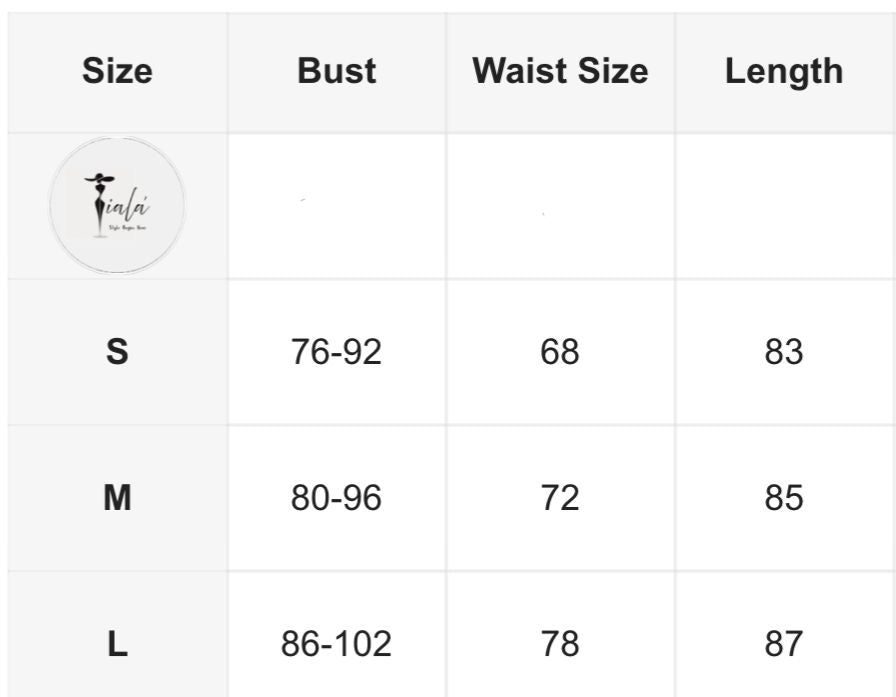Select the M size row label
This screenshot has height=697, width=896.
(117, 498)
